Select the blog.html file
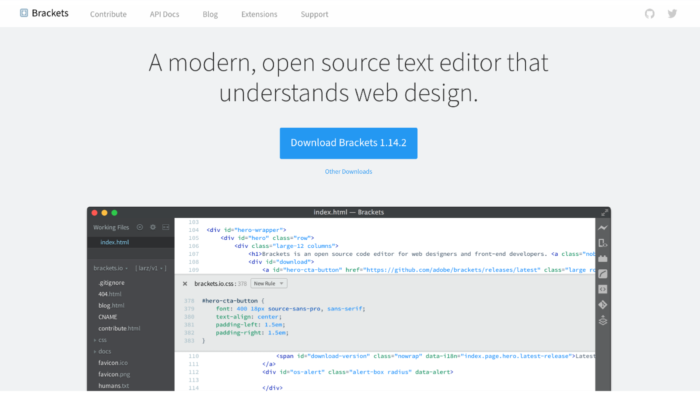700x420 pixels. (x=111, y=306)
